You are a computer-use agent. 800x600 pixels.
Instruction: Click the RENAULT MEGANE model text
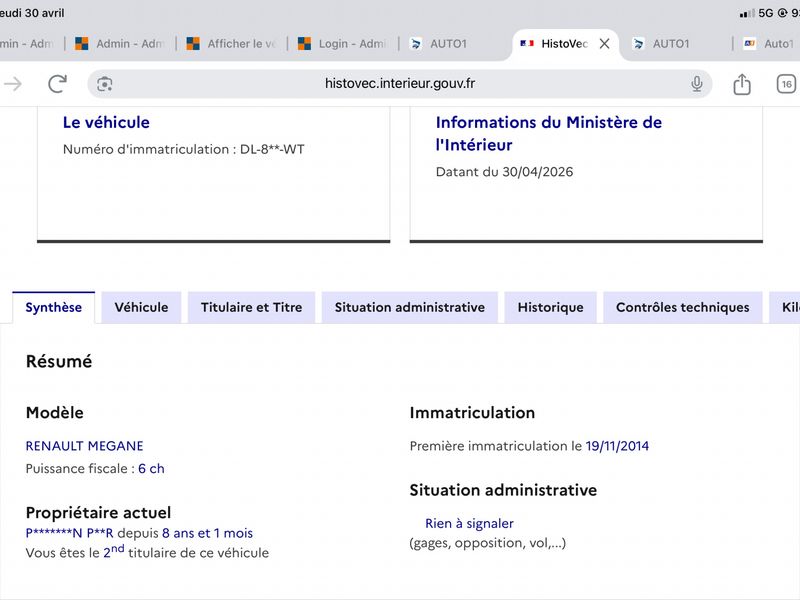pos(85,446)
